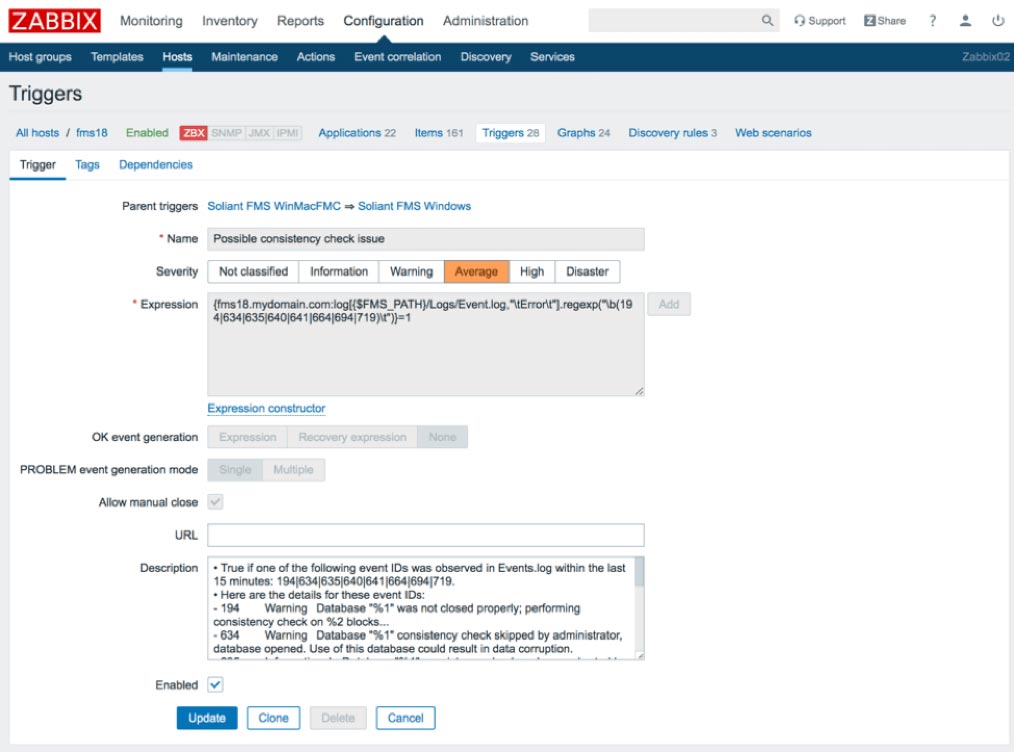Open the Tags tab
The height and width of the screenshot is (752, 1014).
tap(87, 164)
